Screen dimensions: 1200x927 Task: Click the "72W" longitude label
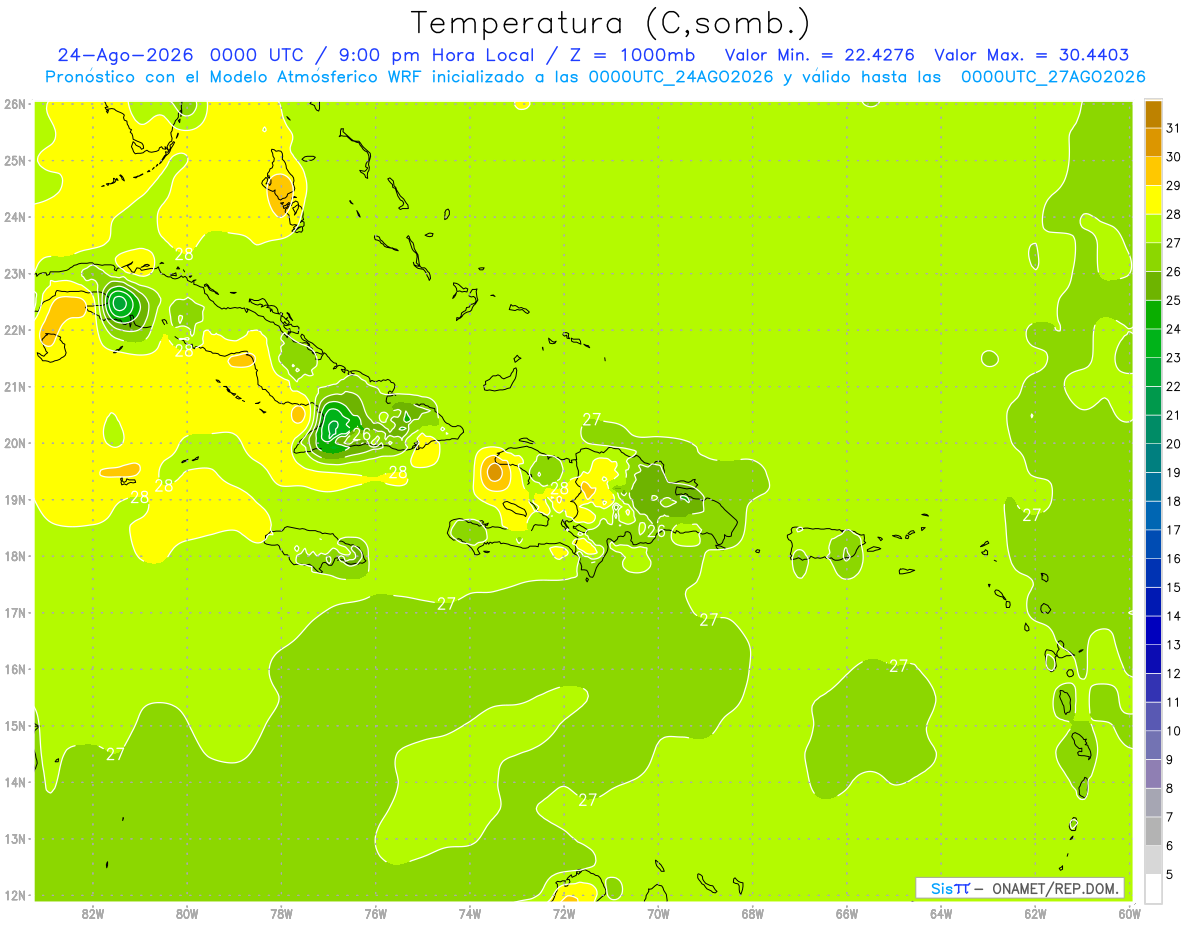564,913
